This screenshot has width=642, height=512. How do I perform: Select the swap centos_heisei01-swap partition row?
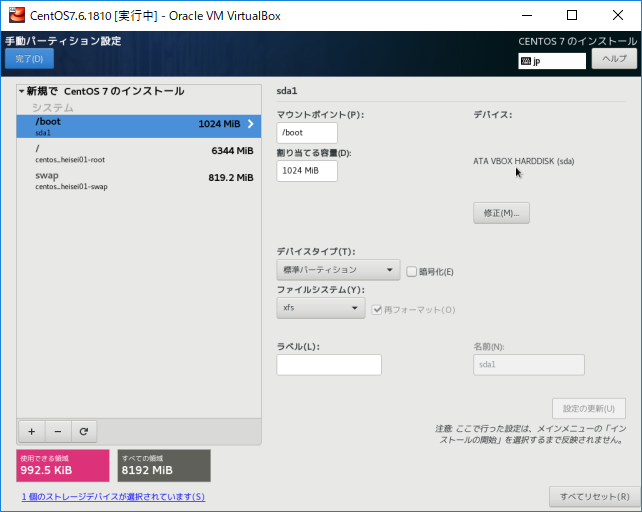tap(139, 180)
